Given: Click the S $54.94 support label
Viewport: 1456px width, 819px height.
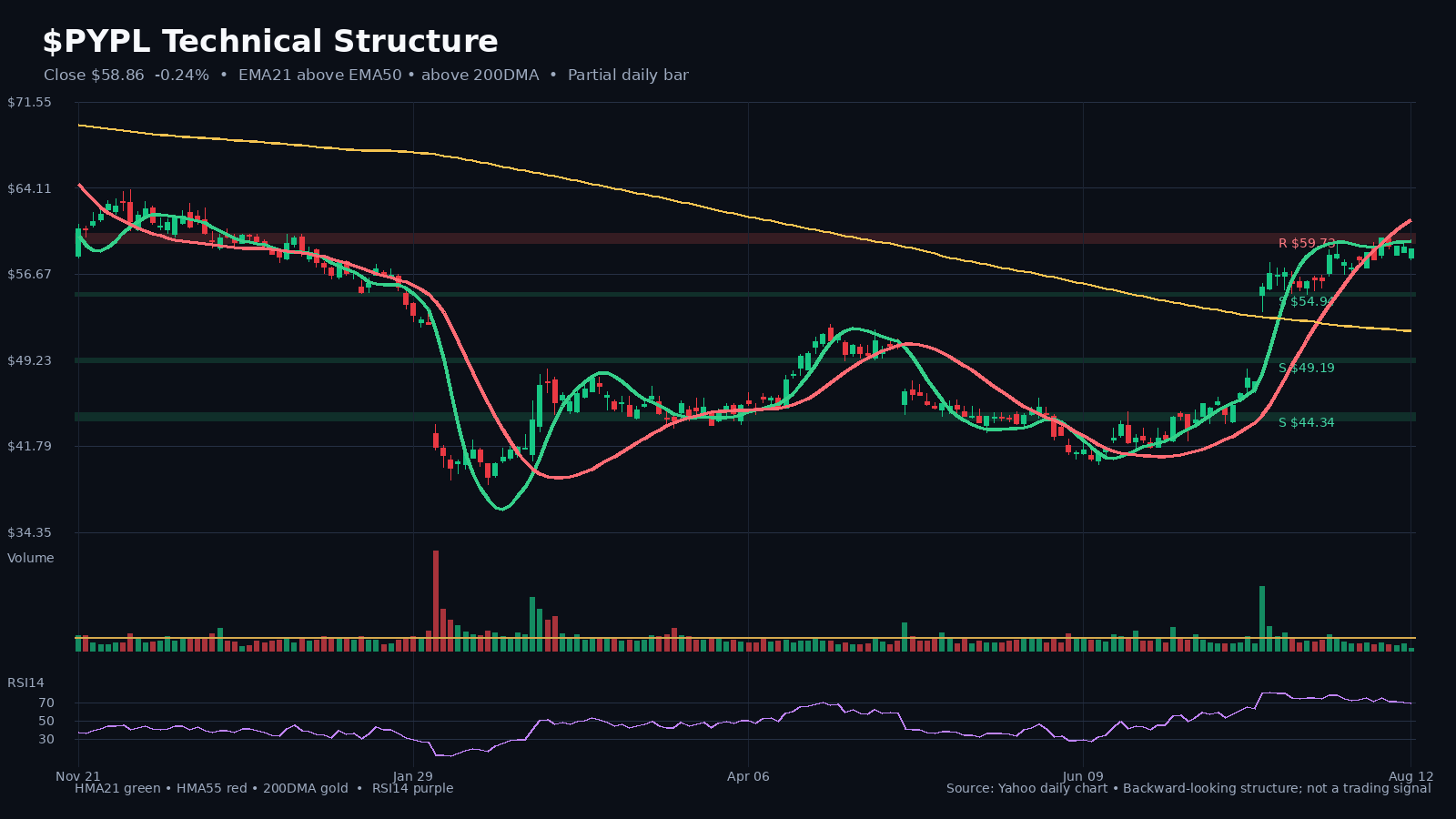Looking at the screenshot, I should pos(1307,301).
